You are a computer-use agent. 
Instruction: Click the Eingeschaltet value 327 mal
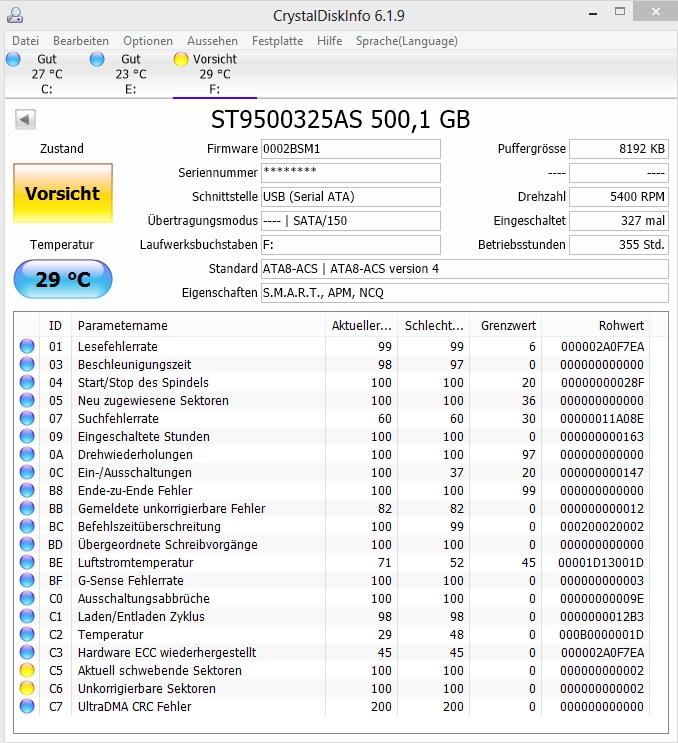(619, 221)
